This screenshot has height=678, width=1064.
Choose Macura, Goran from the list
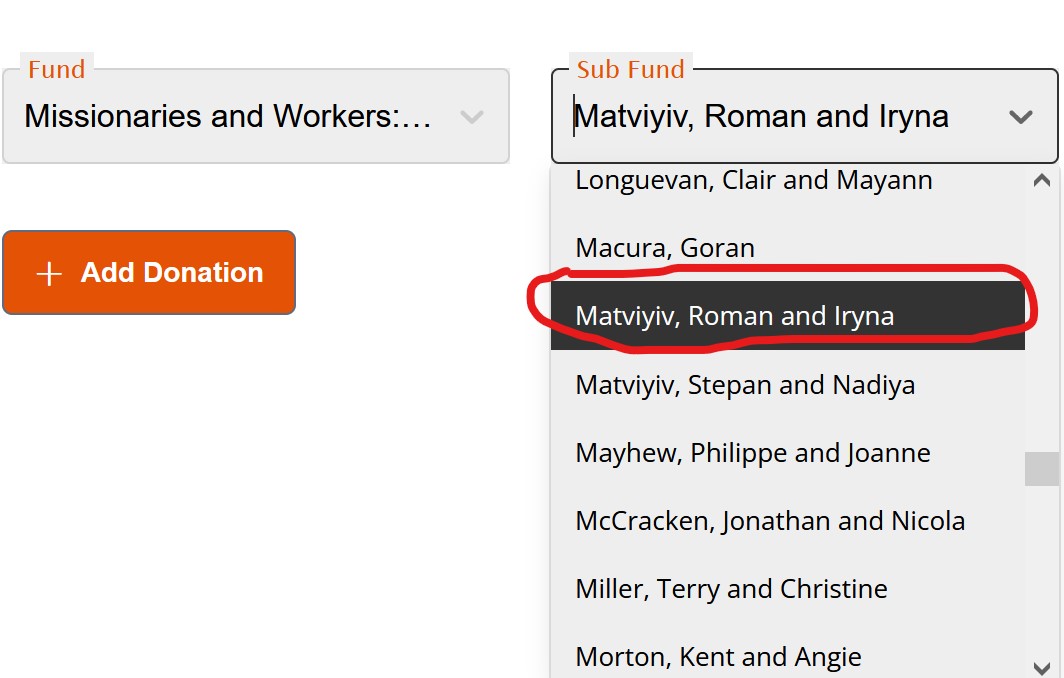click(x=665, y=248)
